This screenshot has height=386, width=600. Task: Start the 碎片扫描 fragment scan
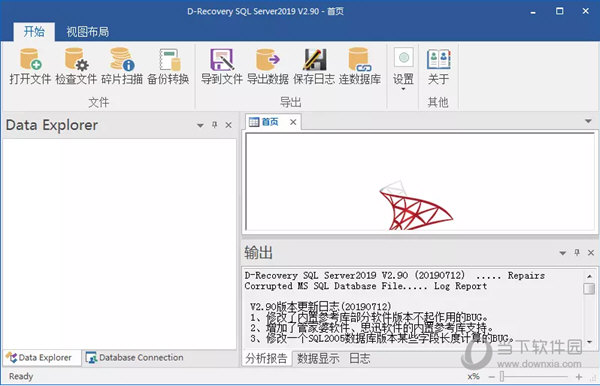122,66
